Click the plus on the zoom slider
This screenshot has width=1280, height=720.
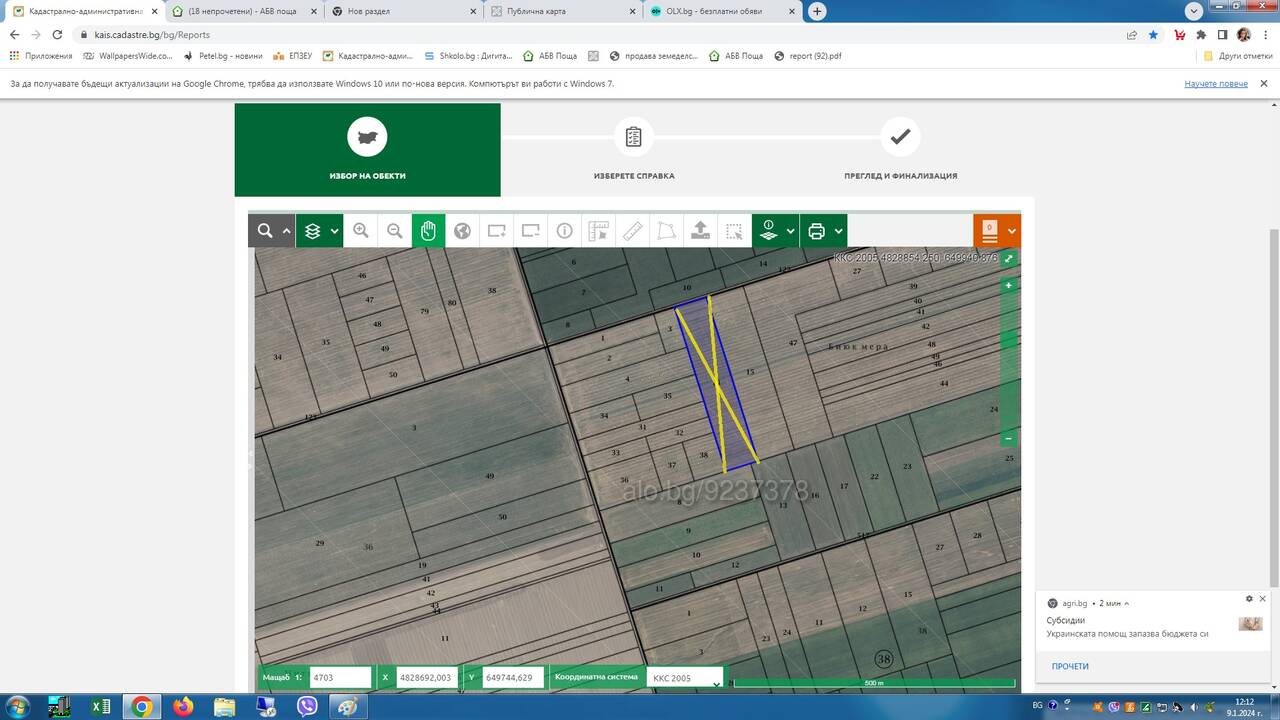pos(1009,286)
